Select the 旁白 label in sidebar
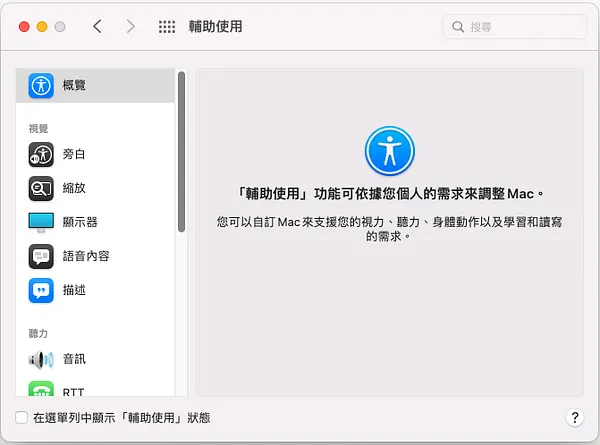 (74, 154)
